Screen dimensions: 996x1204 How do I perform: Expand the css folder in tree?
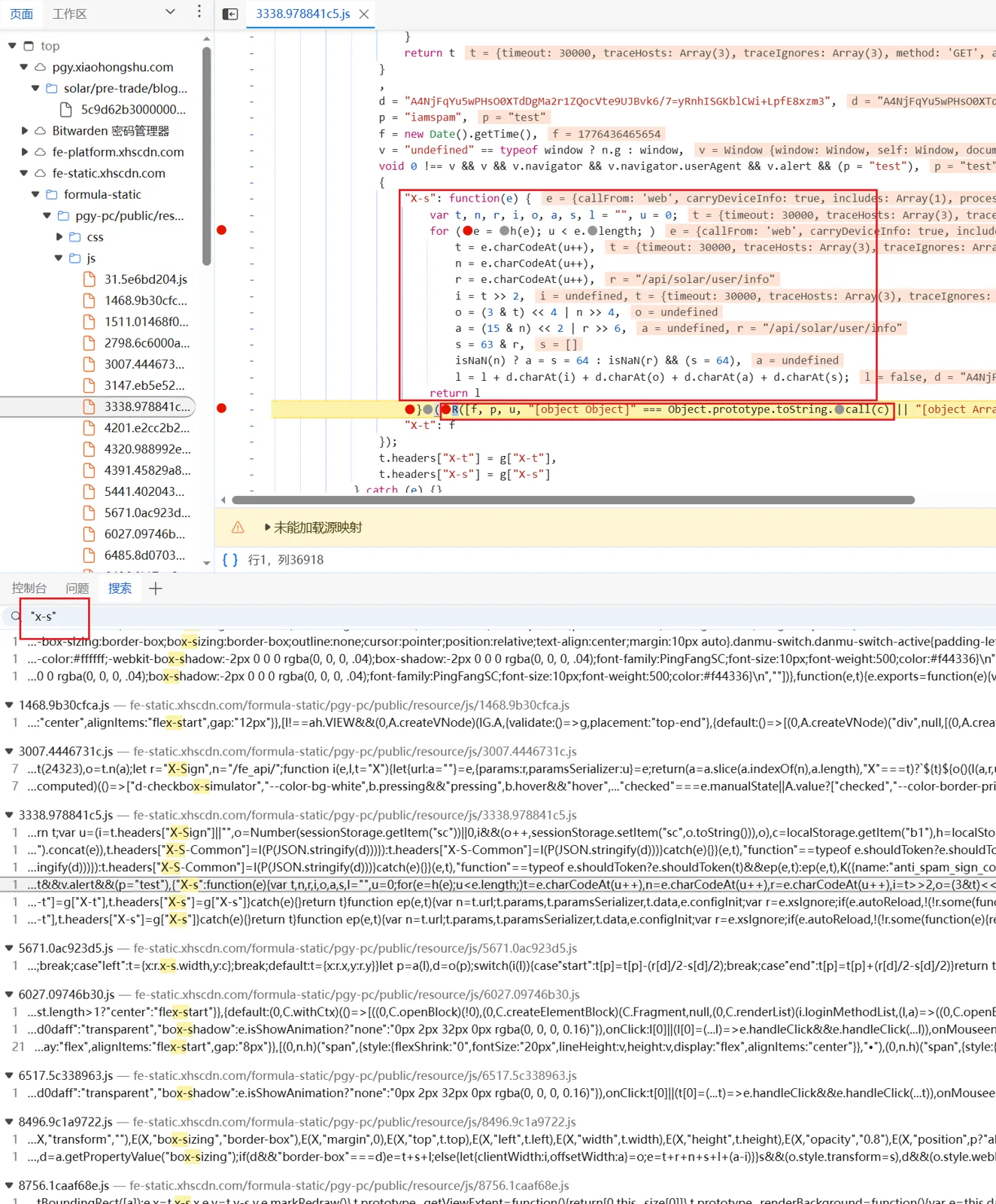pos(59,237)
